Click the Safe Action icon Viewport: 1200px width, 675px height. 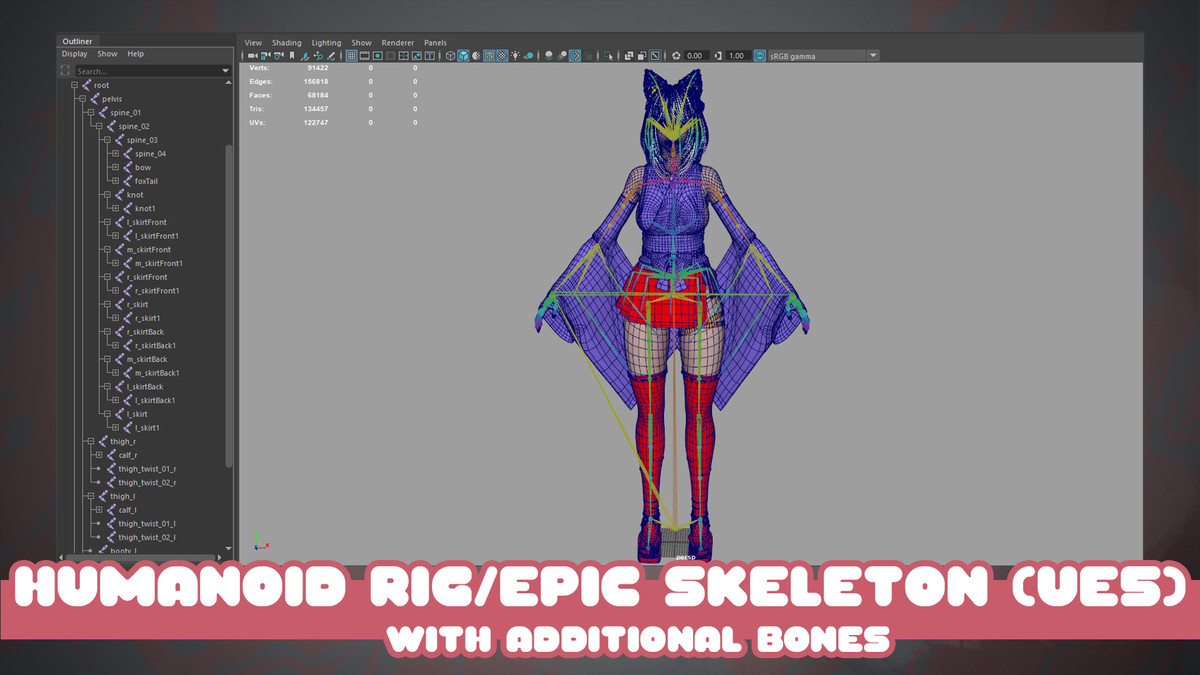pyautogui.click(x=416, y=56)
